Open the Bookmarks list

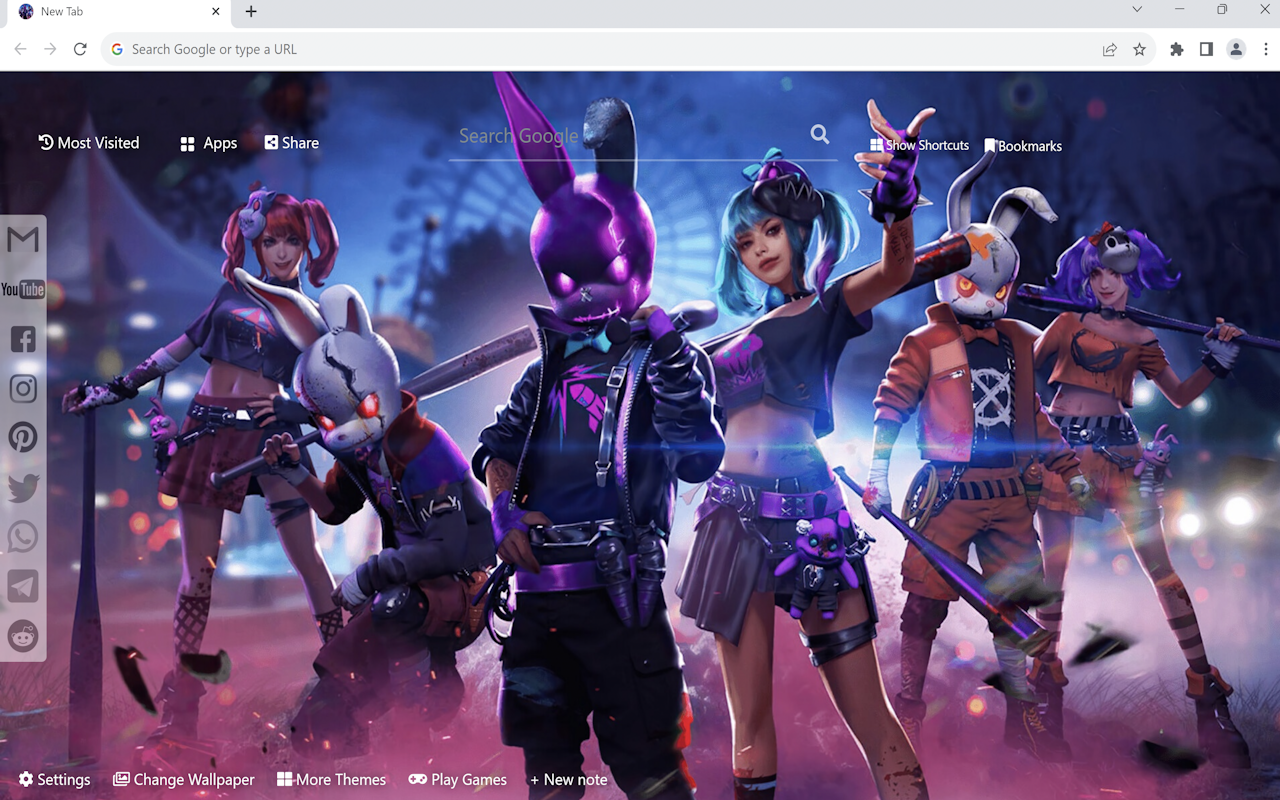coord(1023,146)
